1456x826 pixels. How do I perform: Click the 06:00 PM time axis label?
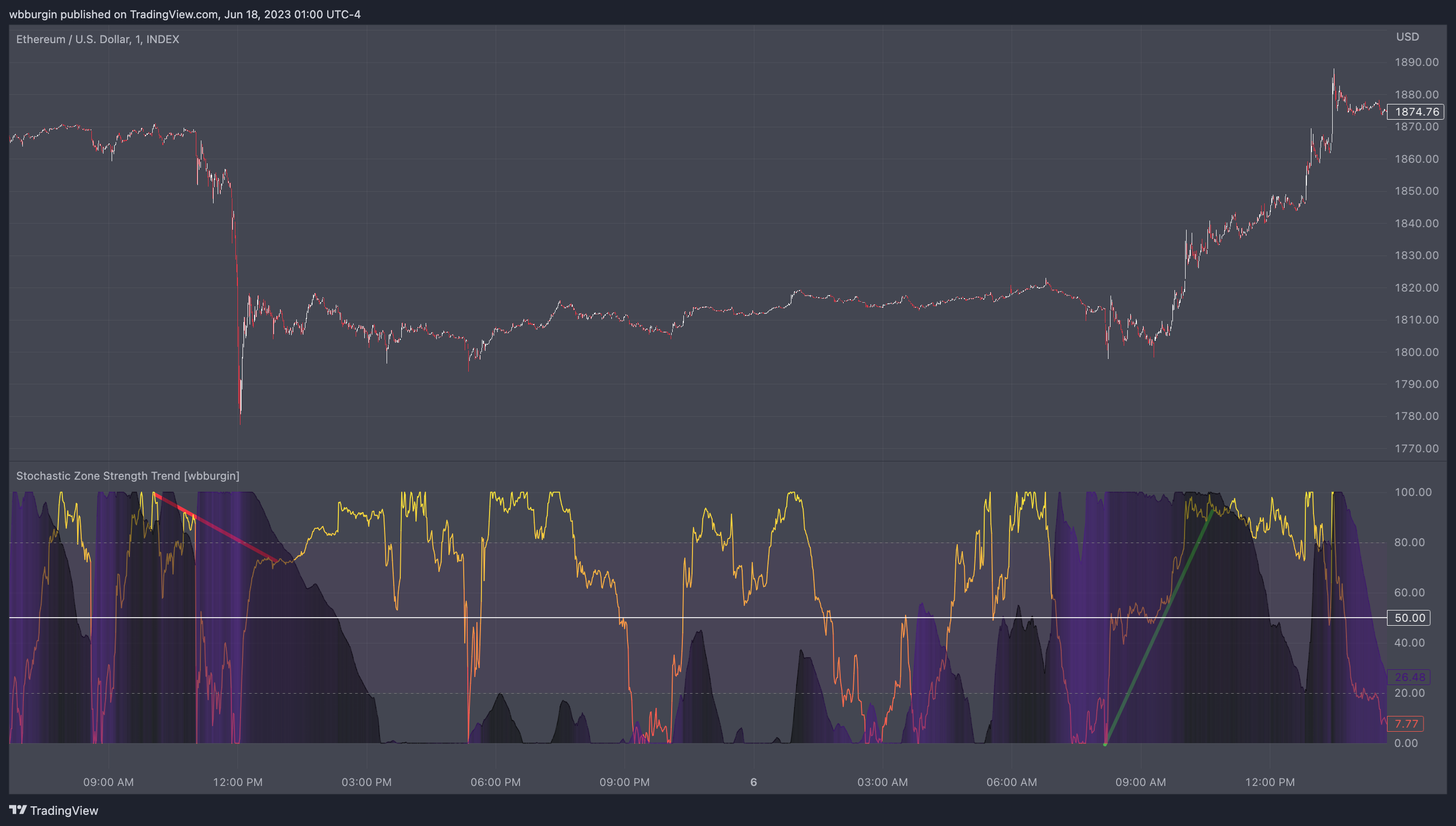[x=495, y=782]
